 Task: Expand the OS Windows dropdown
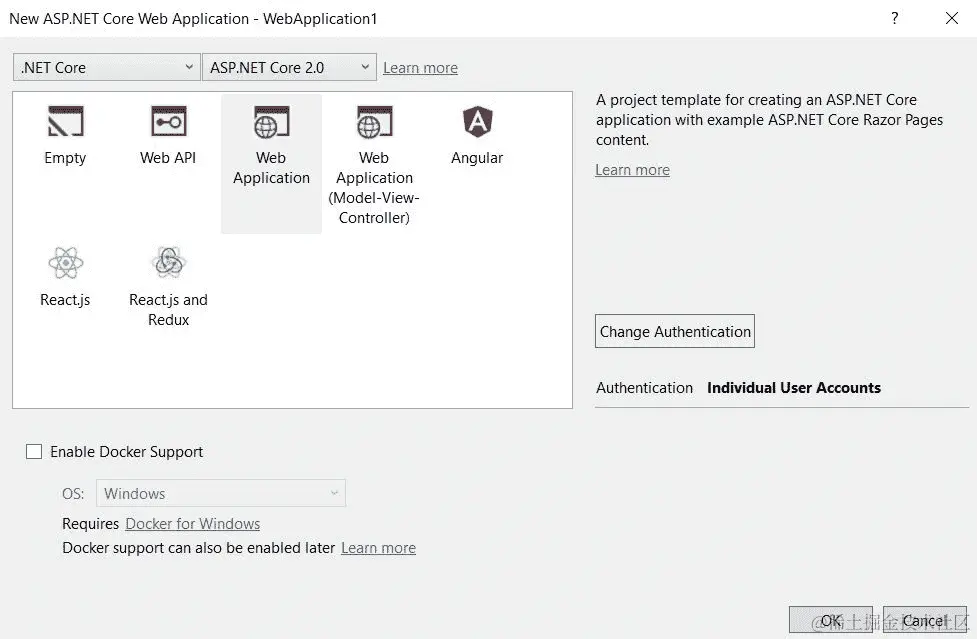tap(221, 493)
